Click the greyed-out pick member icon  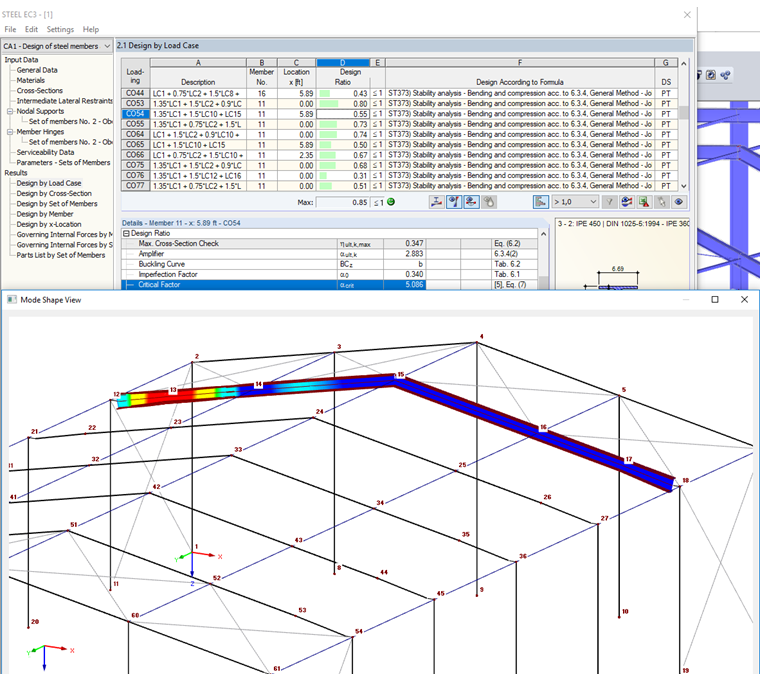pyautogui.click(x=489, y=202)
